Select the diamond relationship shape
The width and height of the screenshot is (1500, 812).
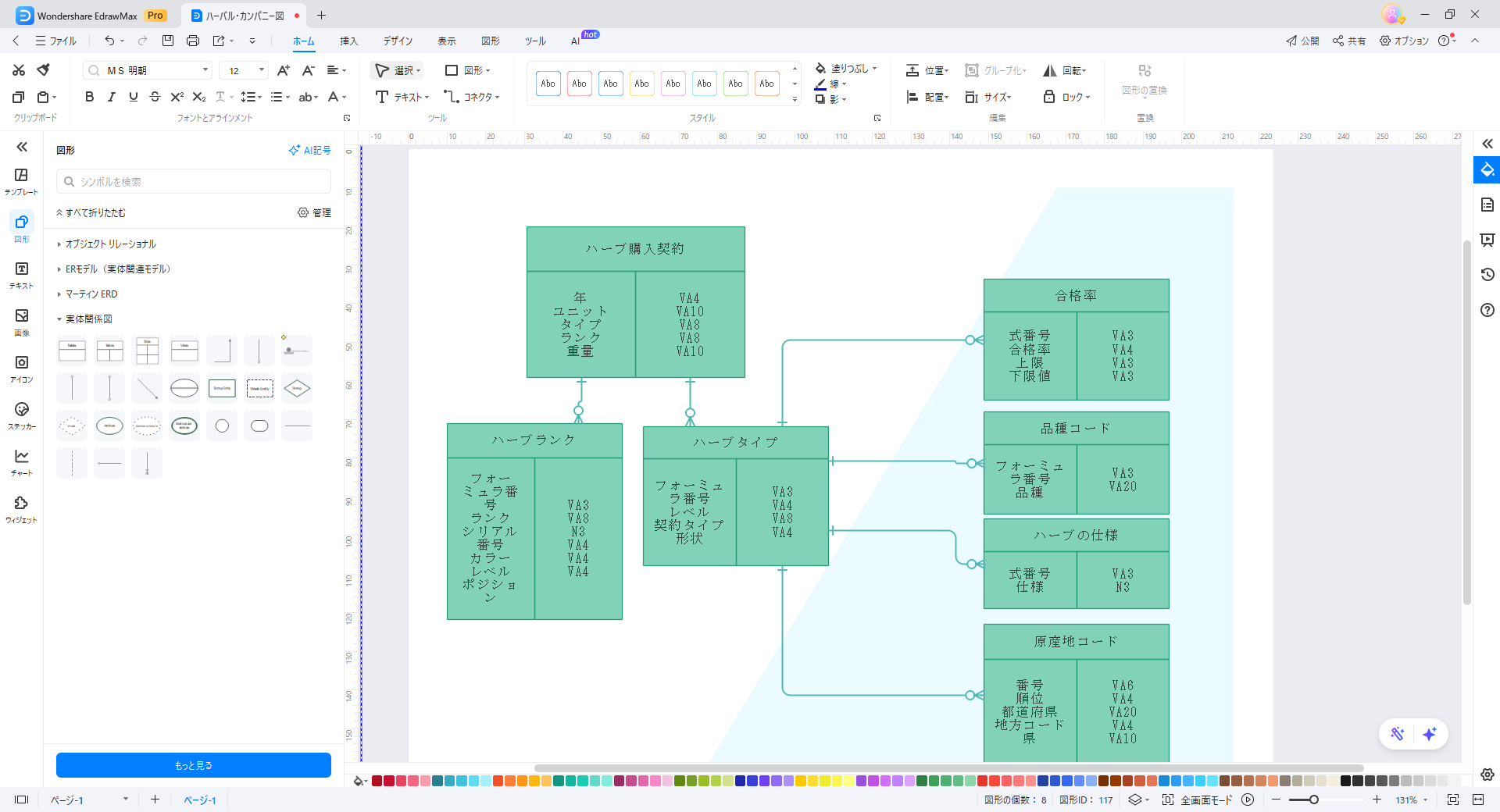point(297,388)
